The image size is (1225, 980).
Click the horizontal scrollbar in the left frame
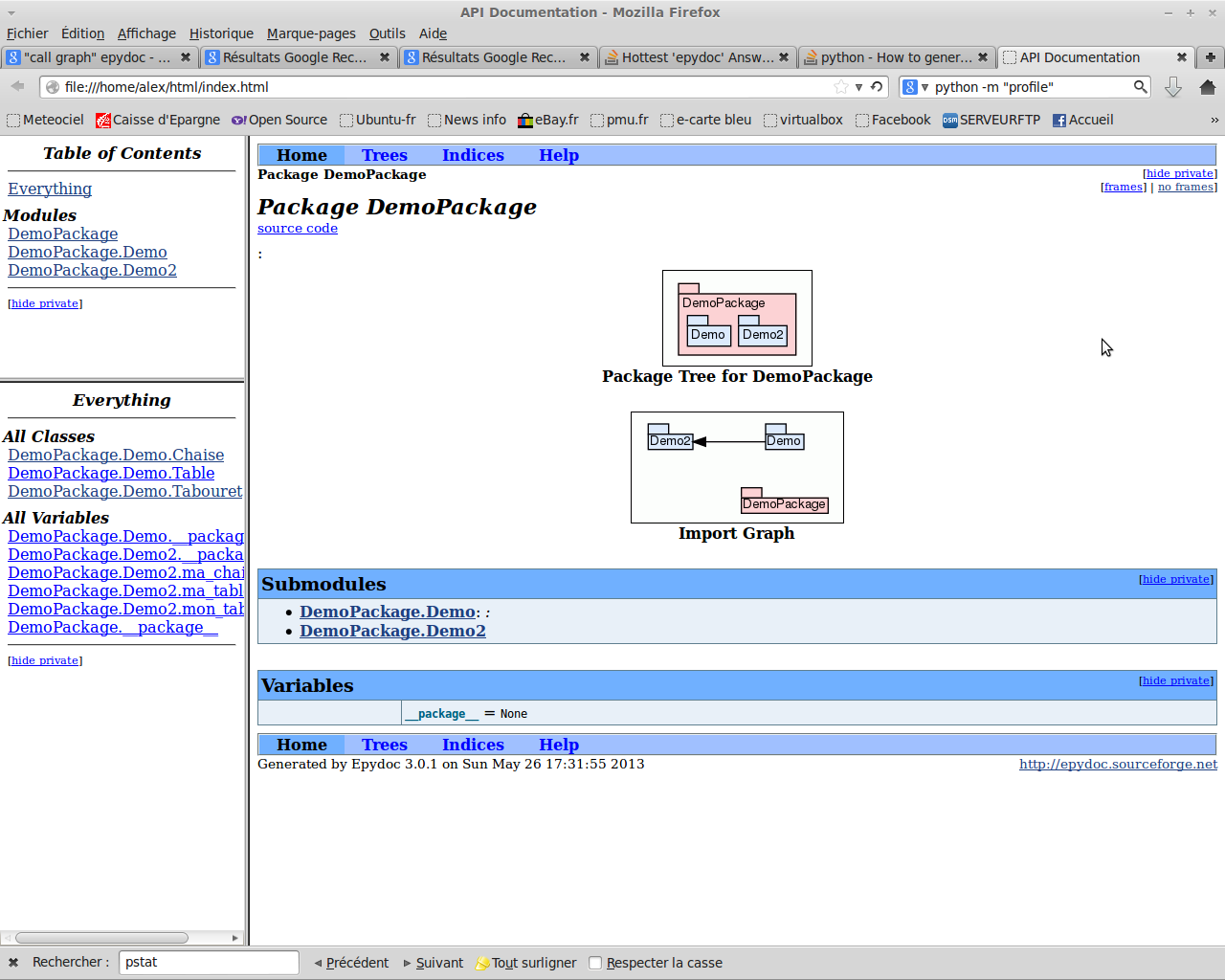coord(101,938)
